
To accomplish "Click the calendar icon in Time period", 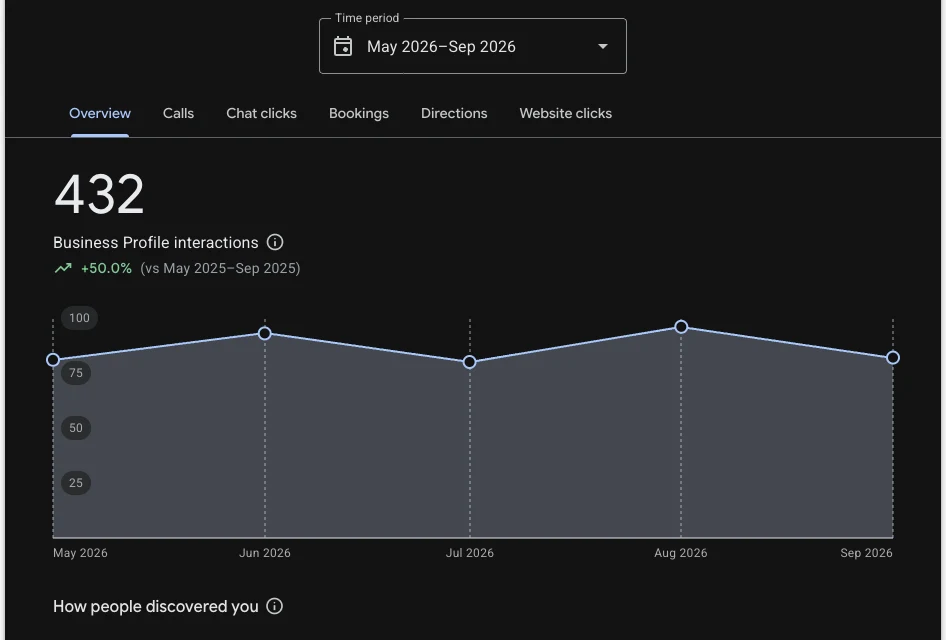I will tap(343, 46).
